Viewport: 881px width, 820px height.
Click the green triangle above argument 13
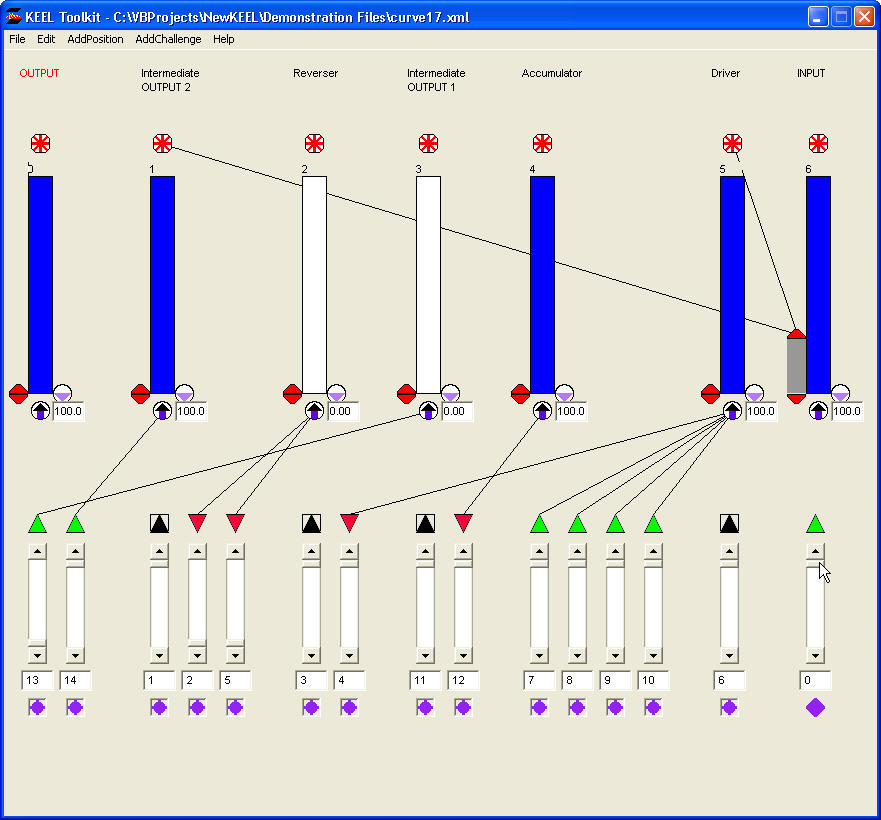37,523
